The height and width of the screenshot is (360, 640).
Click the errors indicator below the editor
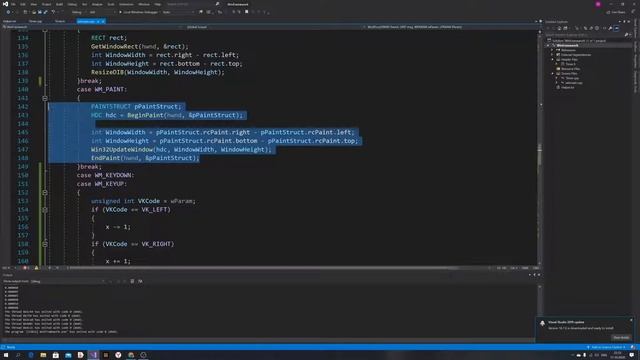(x=26, y=268)
